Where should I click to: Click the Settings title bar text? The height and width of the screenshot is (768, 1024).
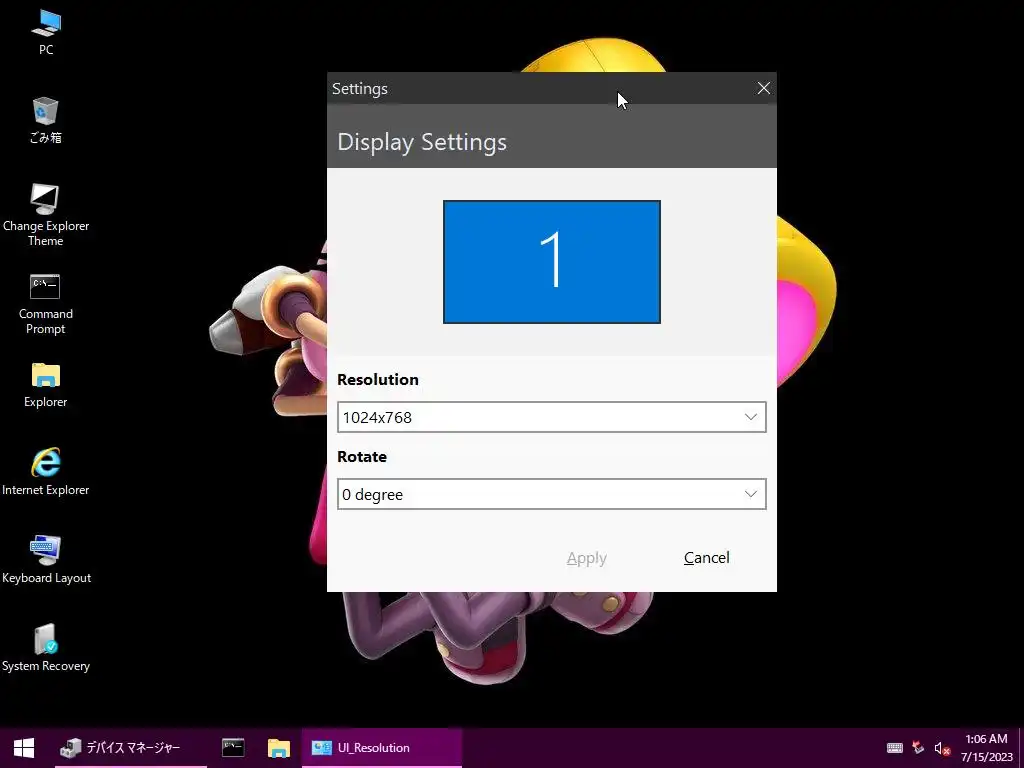point(360,89)
